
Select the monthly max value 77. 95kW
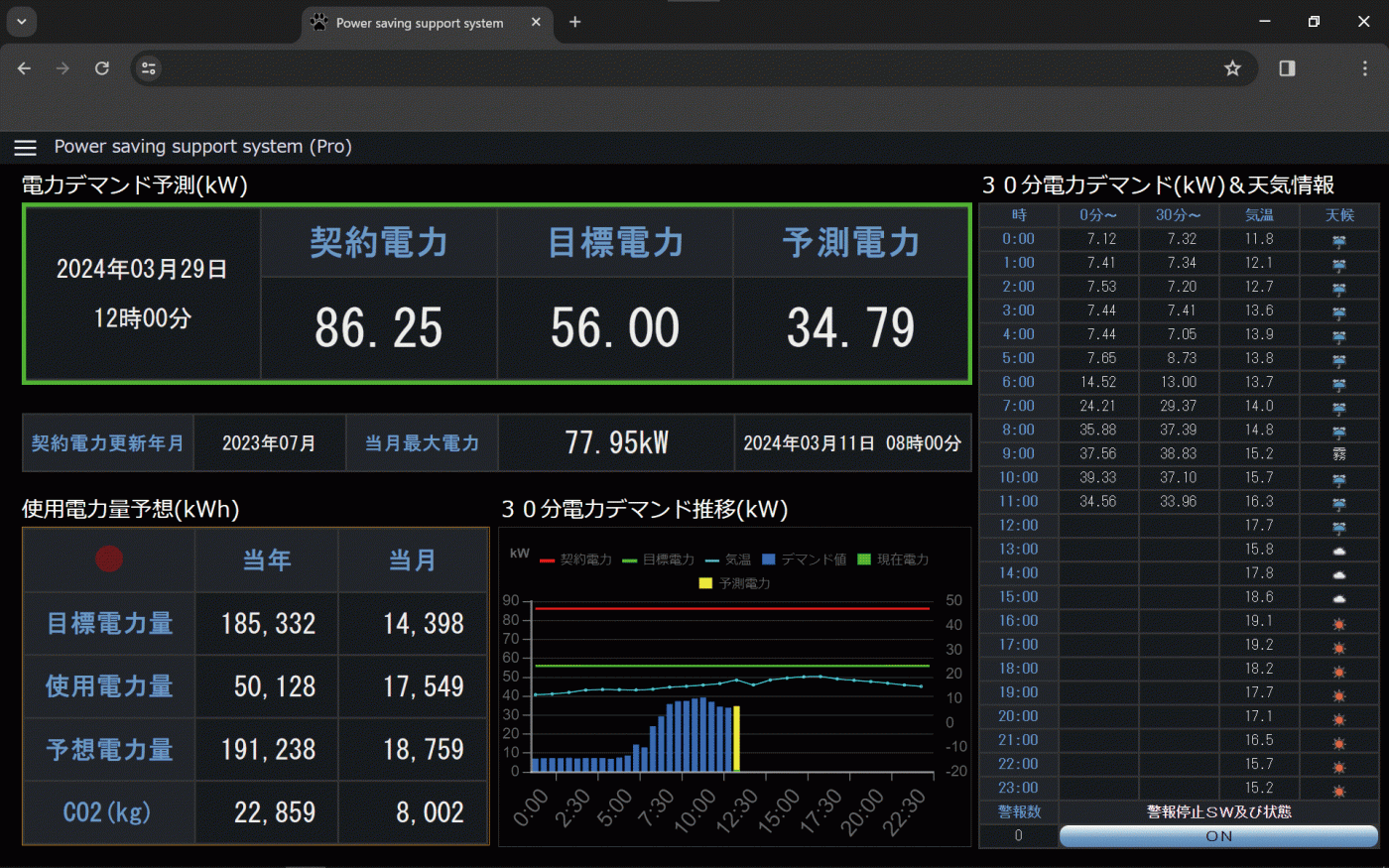coord(616,442)
